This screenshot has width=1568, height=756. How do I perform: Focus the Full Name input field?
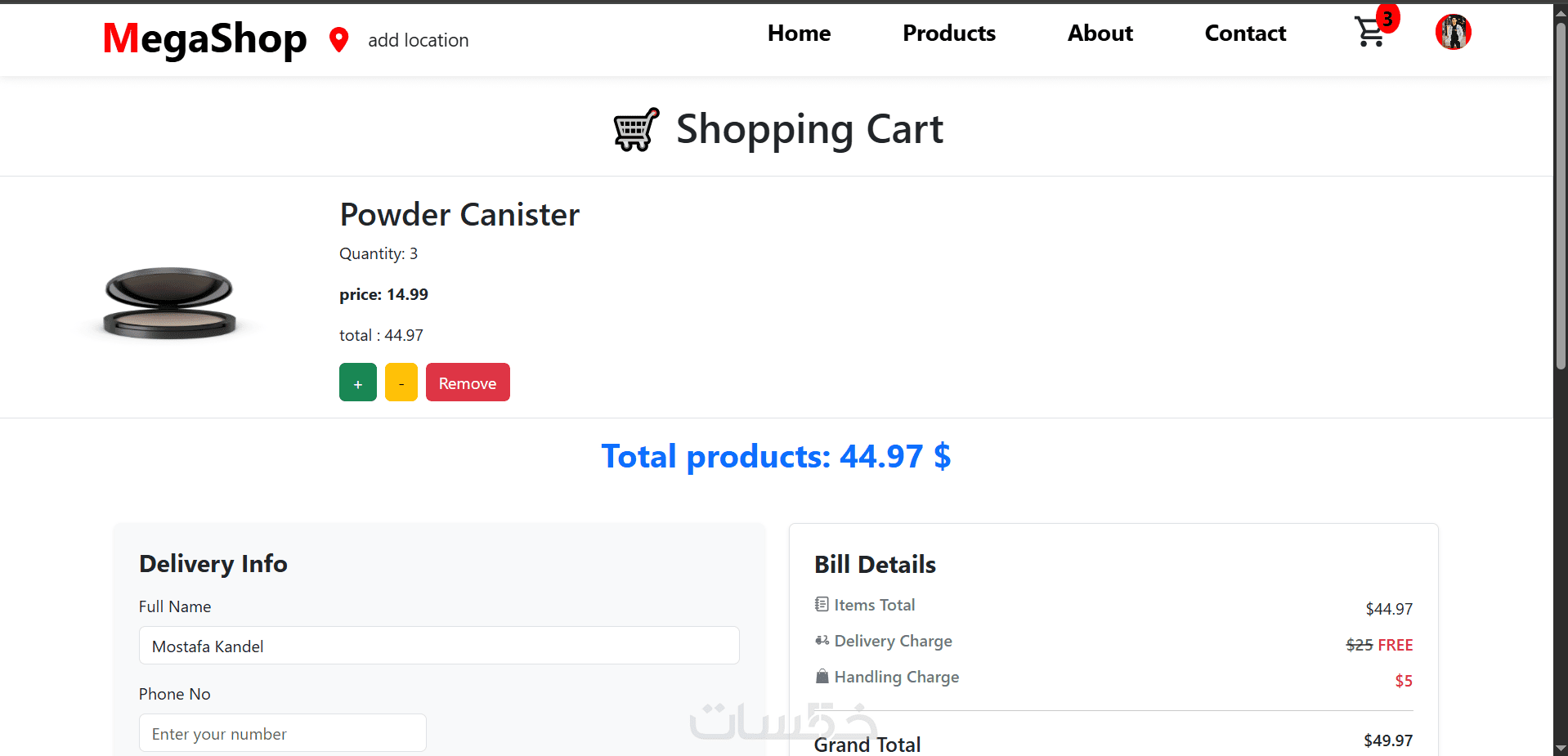pos(439,646)
